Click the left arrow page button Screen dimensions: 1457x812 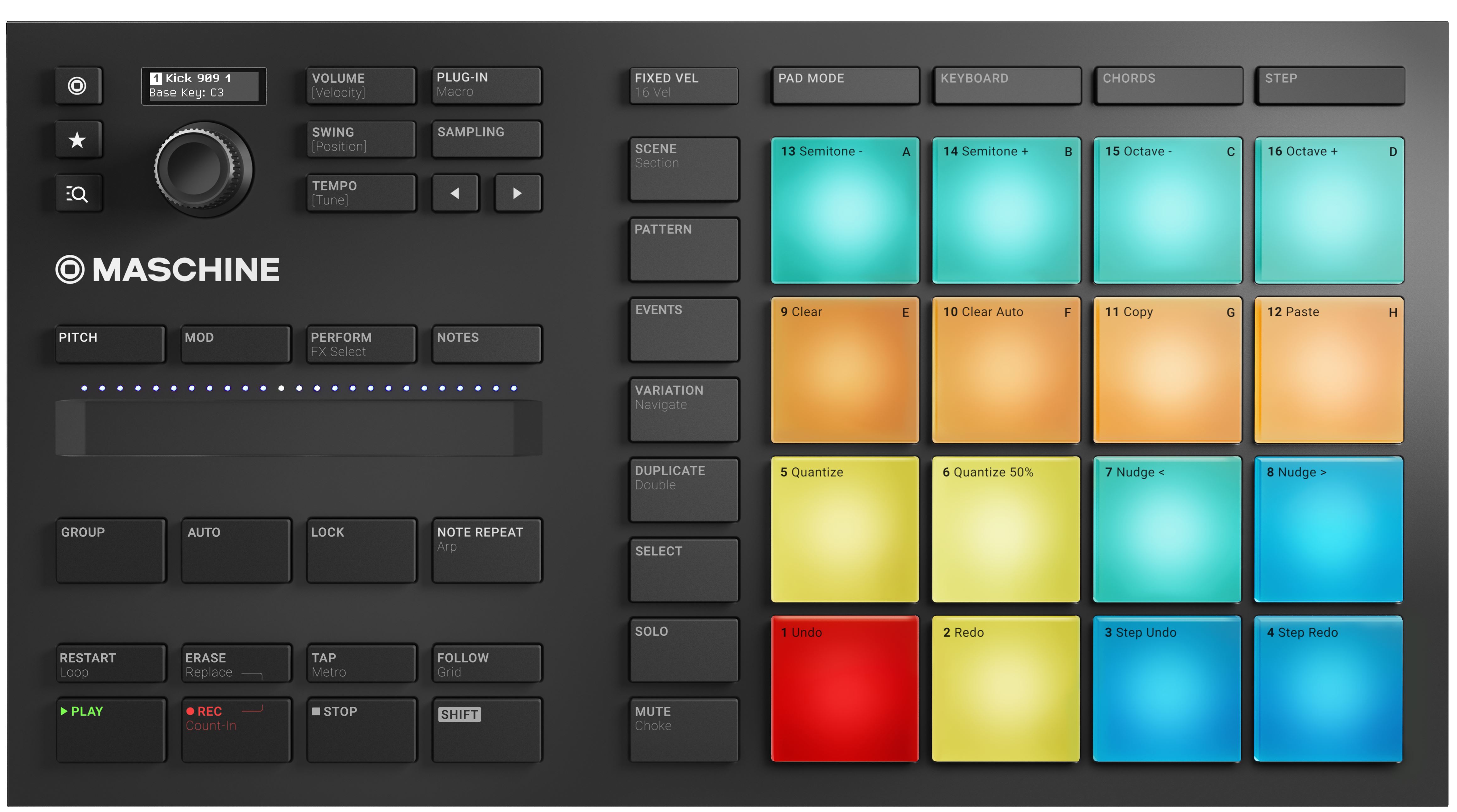tap(455, 194)
